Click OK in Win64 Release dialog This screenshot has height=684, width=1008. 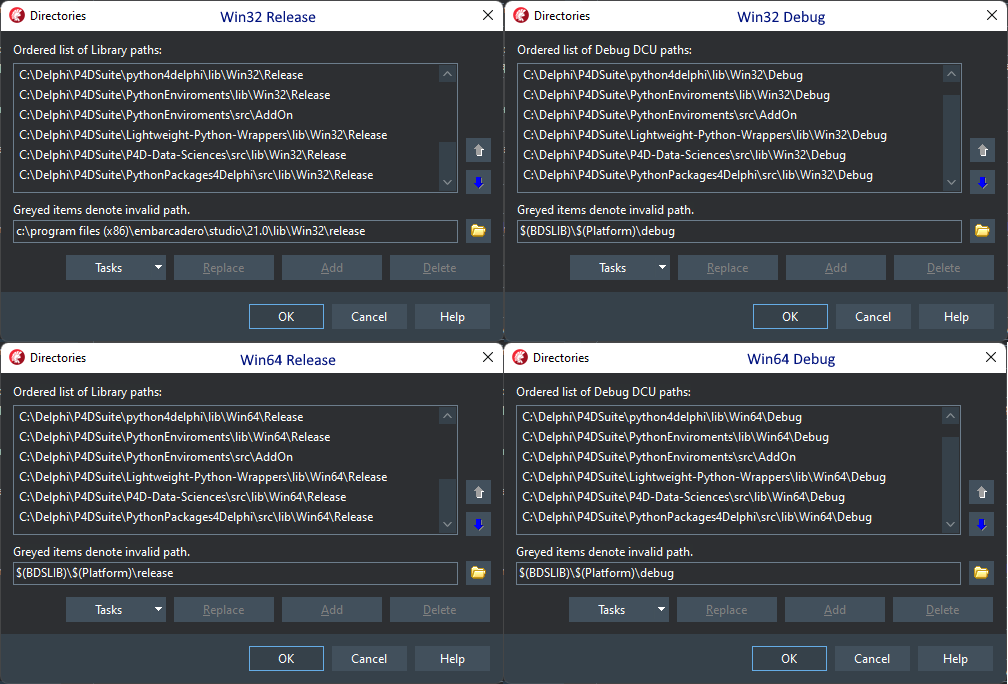coord(286,658)
